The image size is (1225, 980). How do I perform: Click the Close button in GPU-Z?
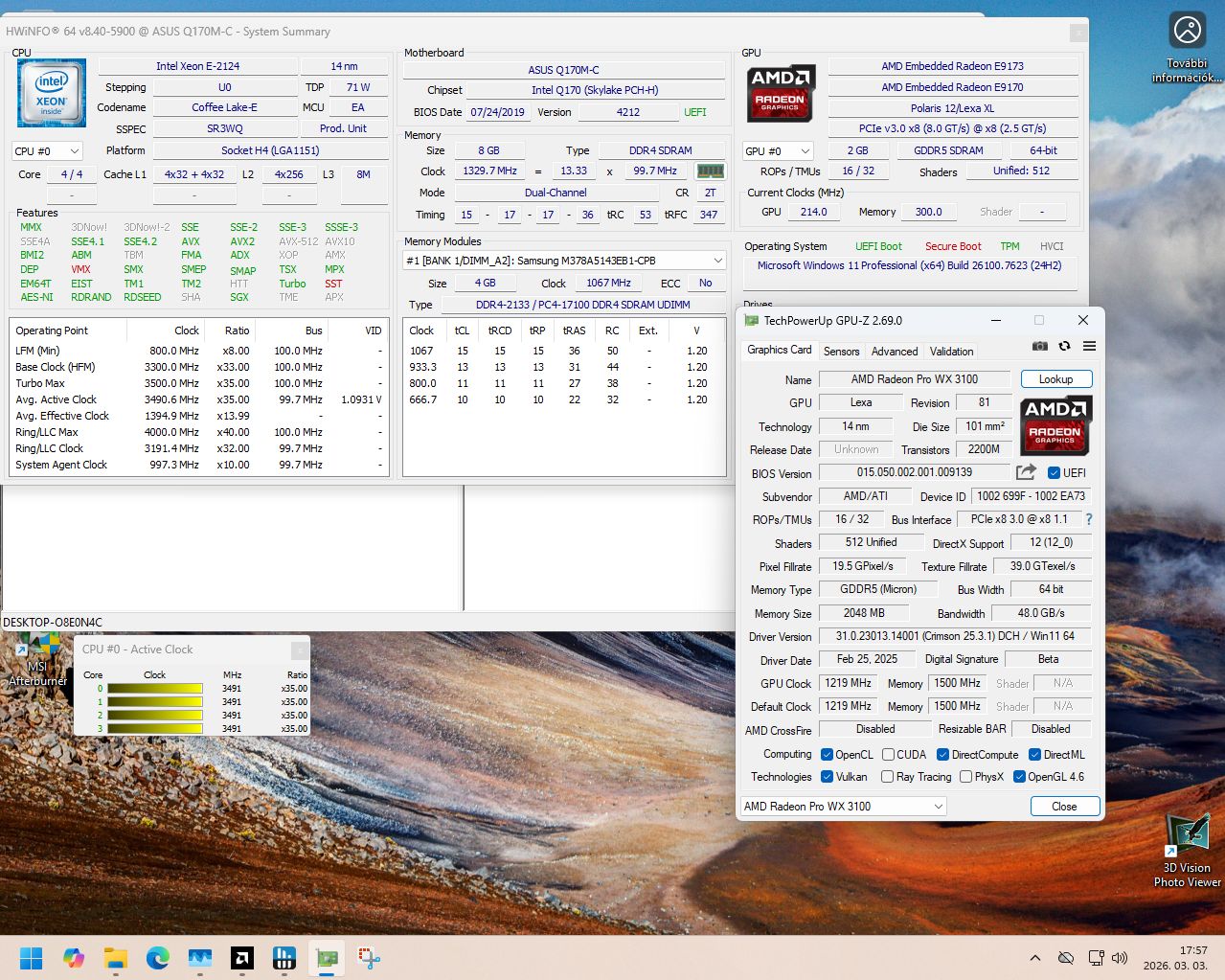pyautogui.click(x=1064, y=807)
